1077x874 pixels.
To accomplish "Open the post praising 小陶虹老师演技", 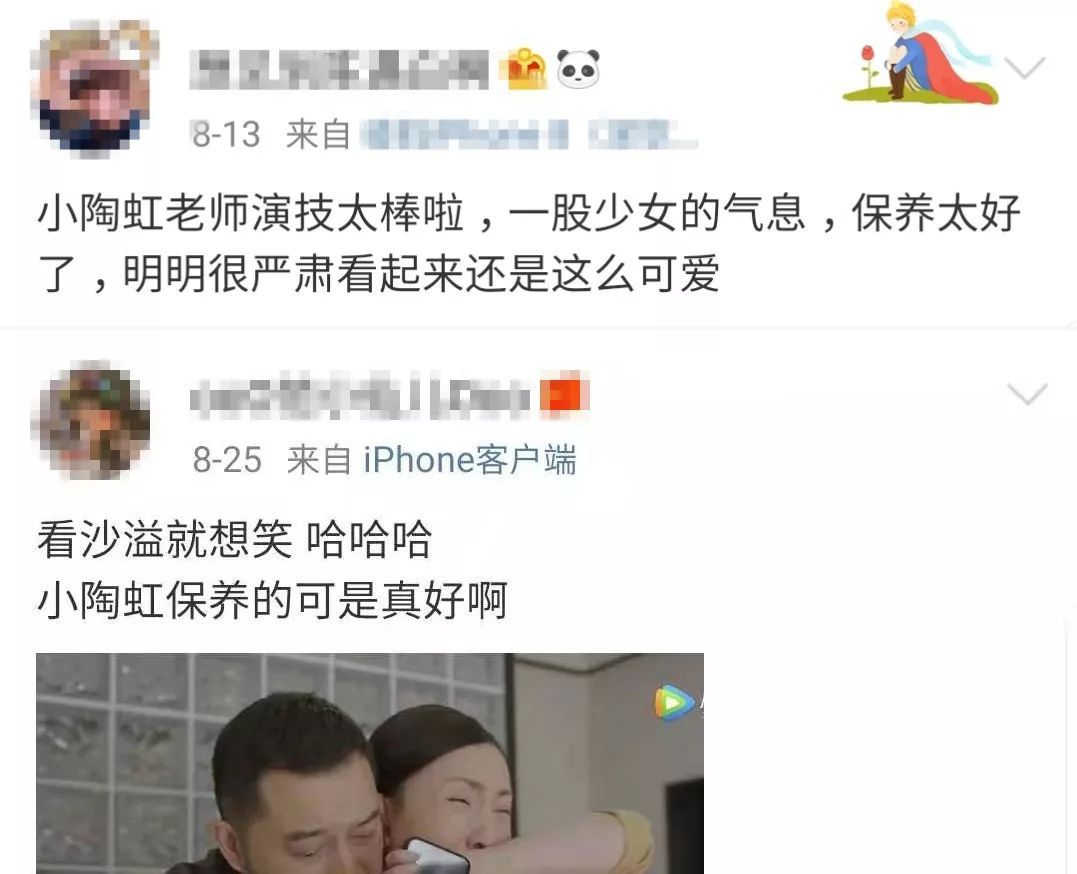I will click(529, 243).
